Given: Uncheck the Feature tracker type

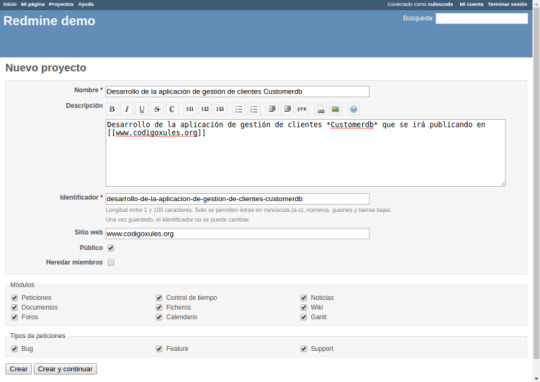Looking at the screenshot, I should click(x=159, y=349).
